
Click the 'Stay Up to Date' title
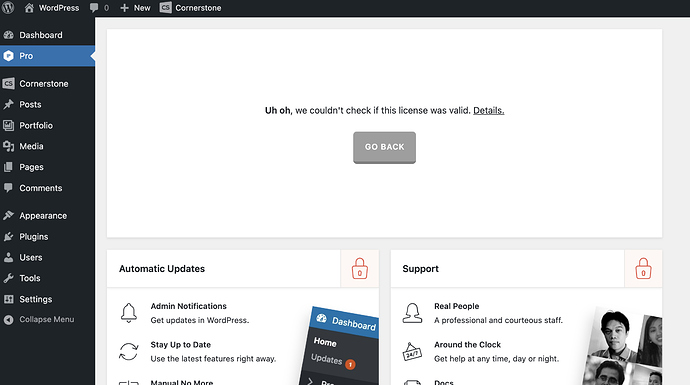[180, 345]
